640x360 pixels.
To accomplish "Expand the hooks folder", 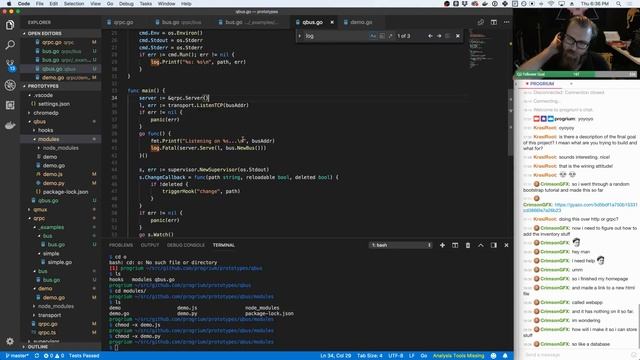I will (46, 131).
